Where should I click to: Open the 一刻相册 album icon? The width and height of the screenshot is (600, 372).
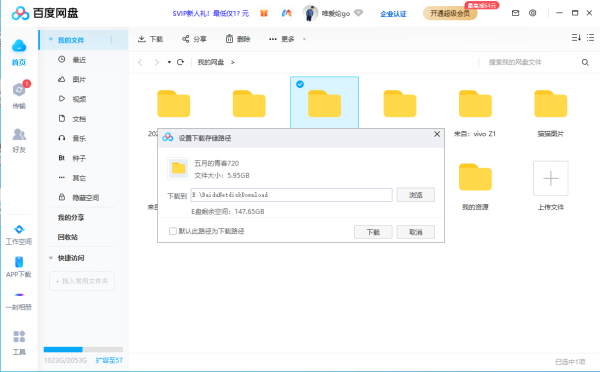19,295
